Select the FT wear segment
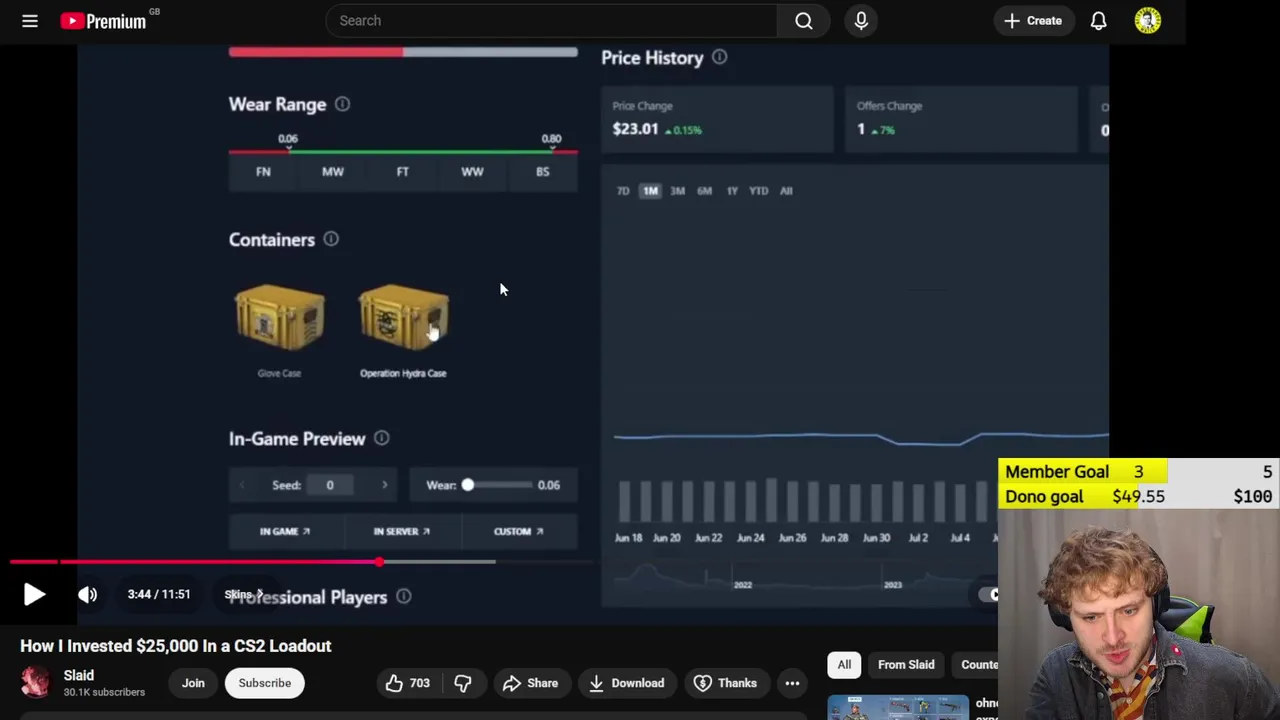Viewport: 1280px width, 720px height. pyautogui.click(x=402, y=171)
